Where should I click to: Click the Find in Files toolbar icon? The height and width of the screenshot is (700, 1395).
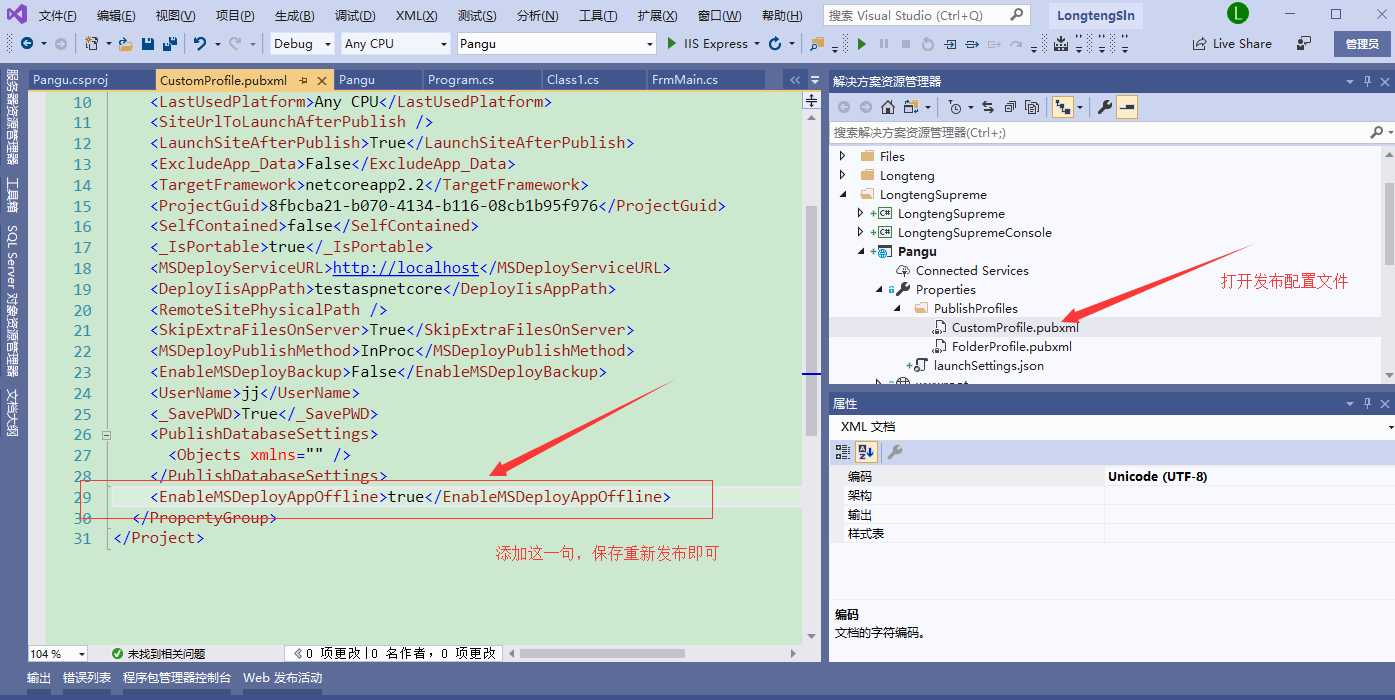(x=816, y=44)
